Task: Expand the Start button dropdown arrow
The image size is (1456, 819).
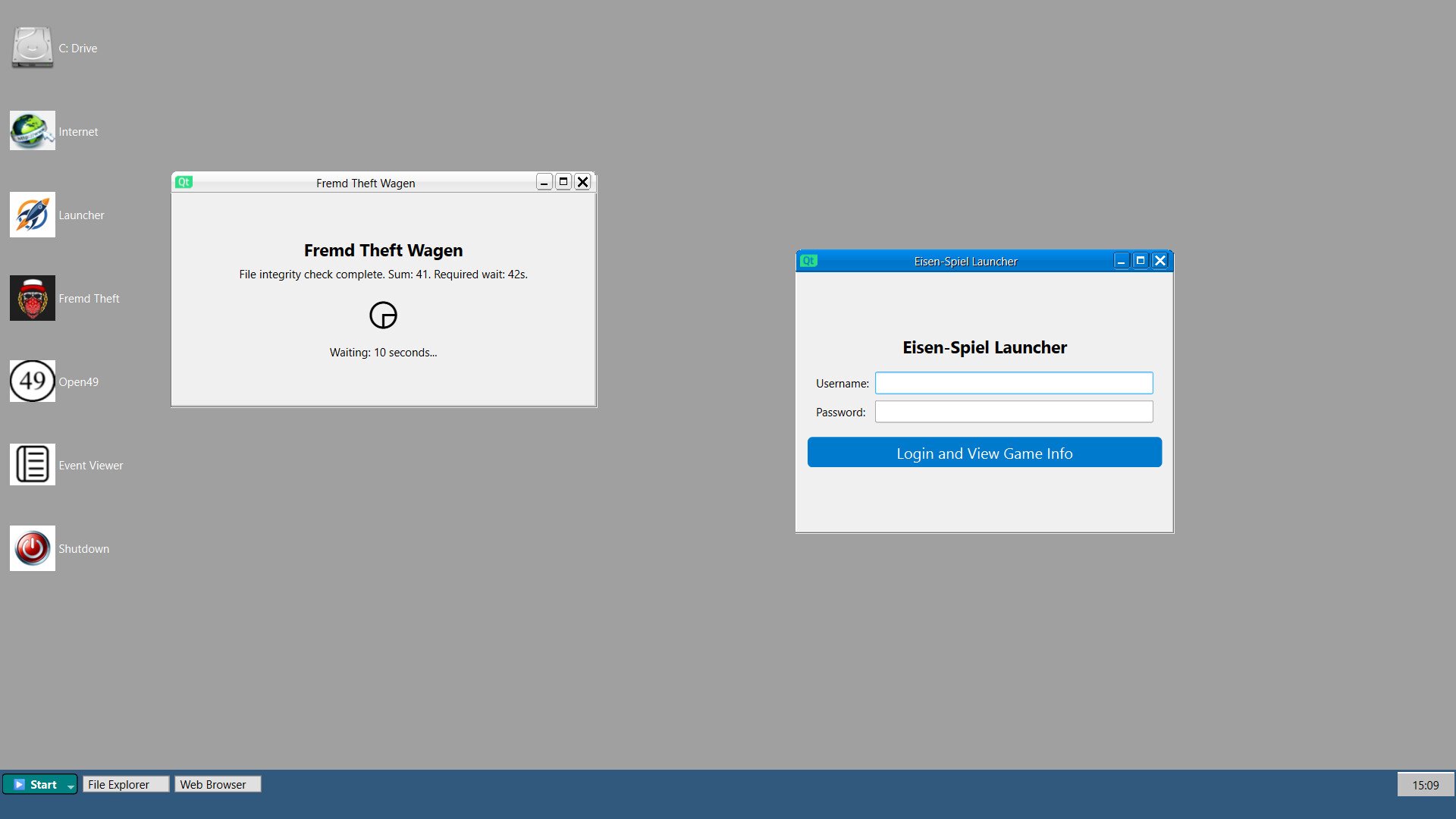Action: [71, 785]
